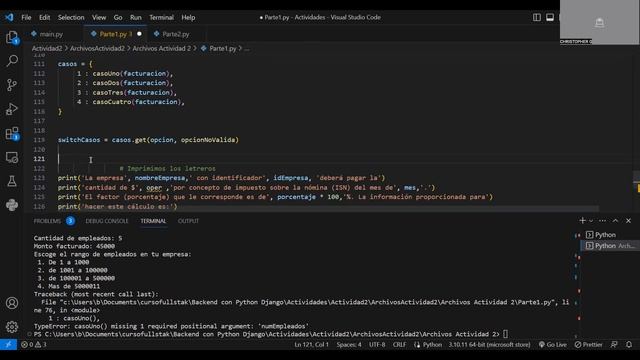
Task: Click the feedback icon in status bar
Action: pyautogui.click(x=614, y=344)
